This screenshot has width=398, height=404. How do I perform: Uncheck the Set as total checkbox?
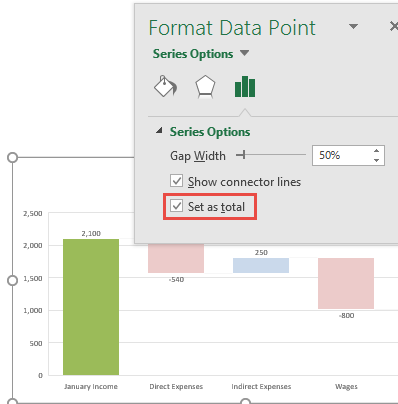176,206
